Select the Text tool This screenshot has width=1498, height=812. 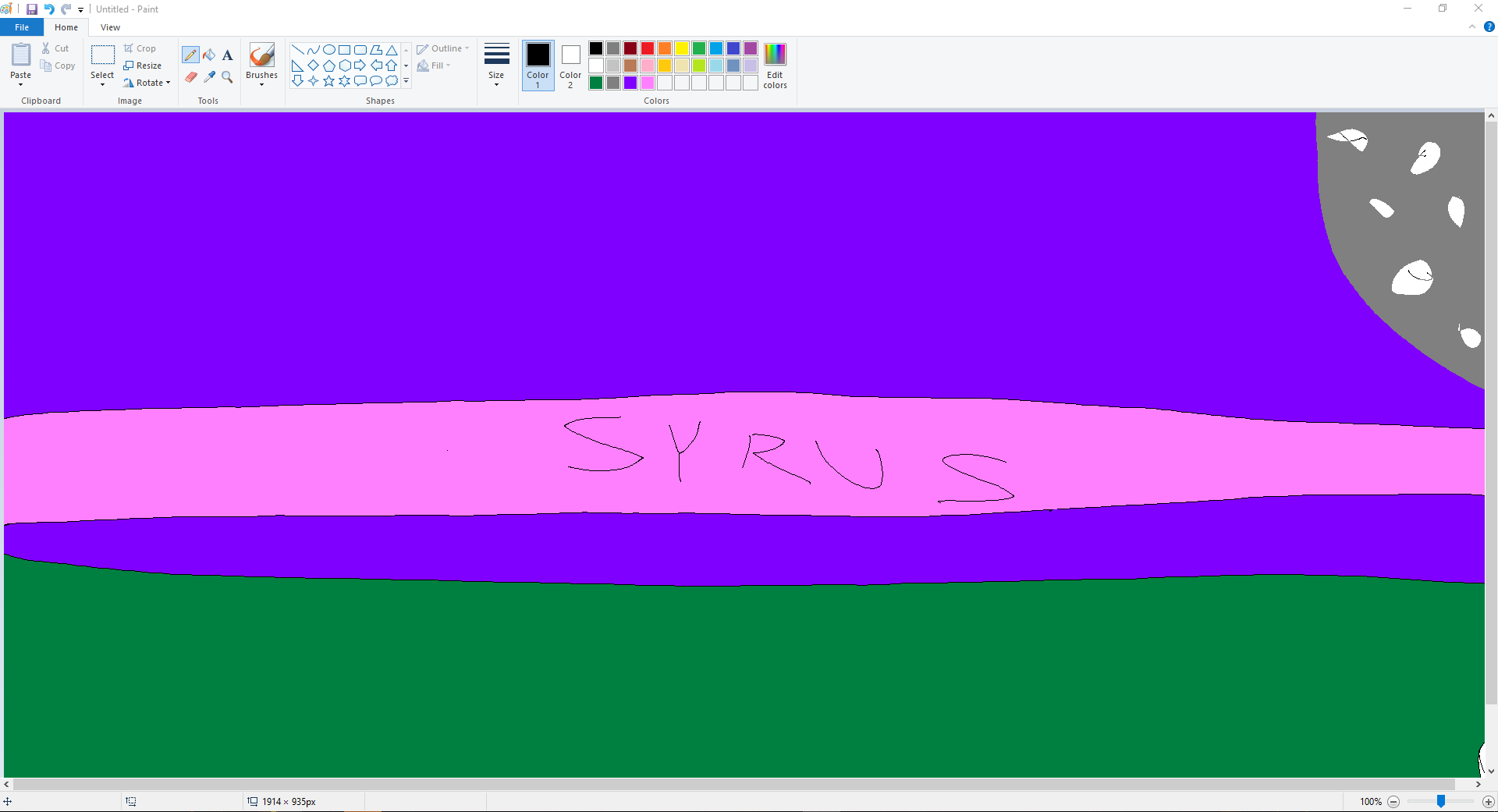[227, 55]
